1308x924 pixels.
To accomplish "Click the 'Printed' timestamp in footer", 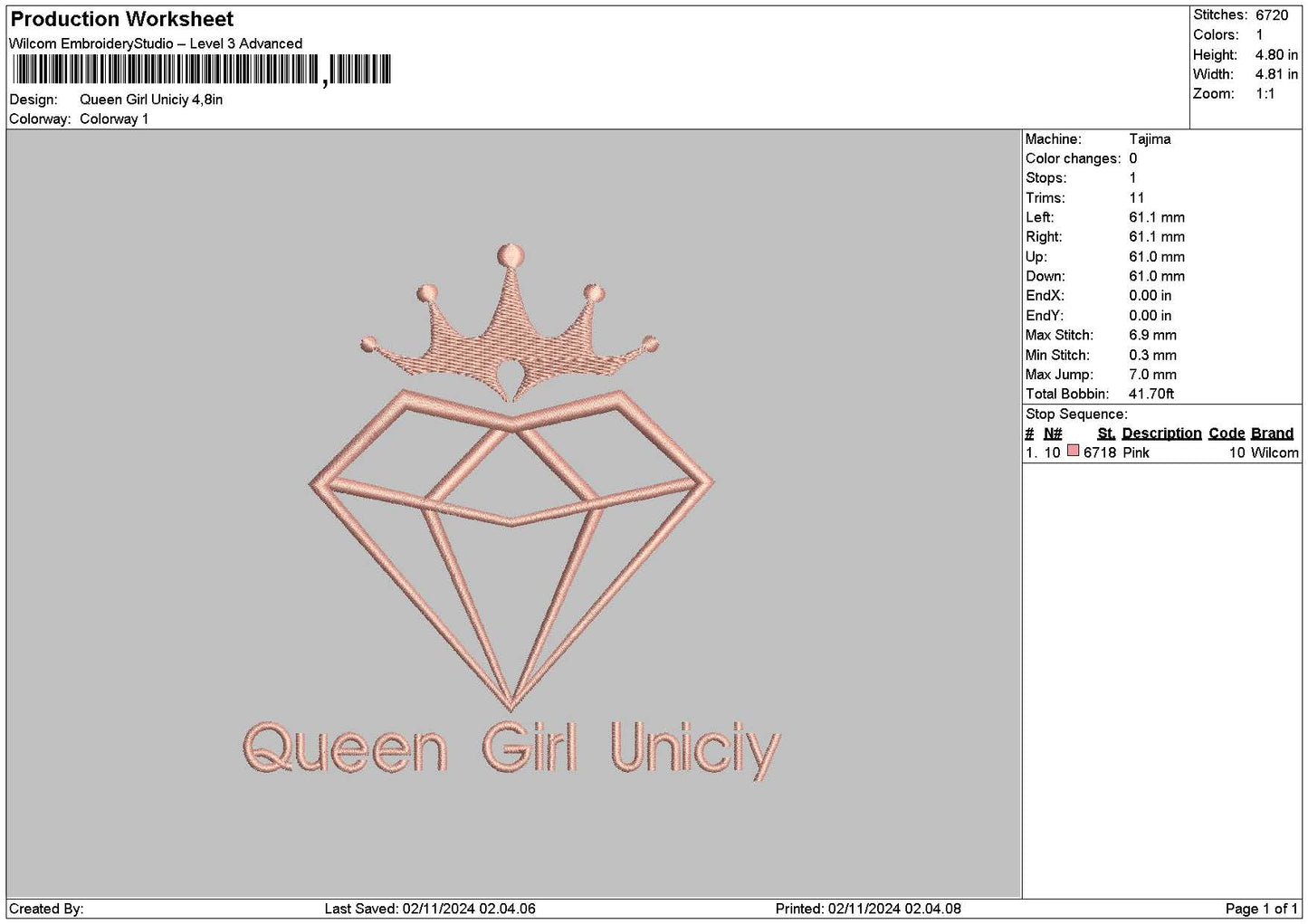I will pyautogui.click(x=868, y=909).
